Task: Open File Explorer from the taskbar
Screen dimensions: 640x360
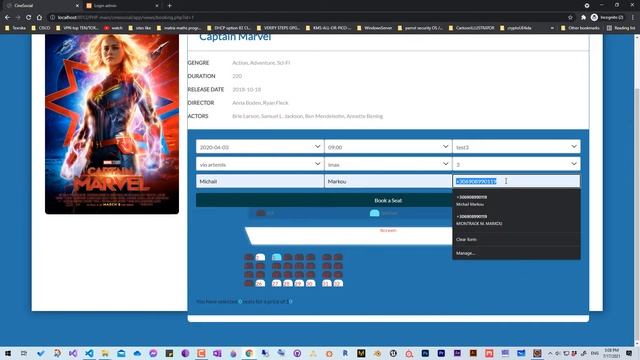Action: 105,353
